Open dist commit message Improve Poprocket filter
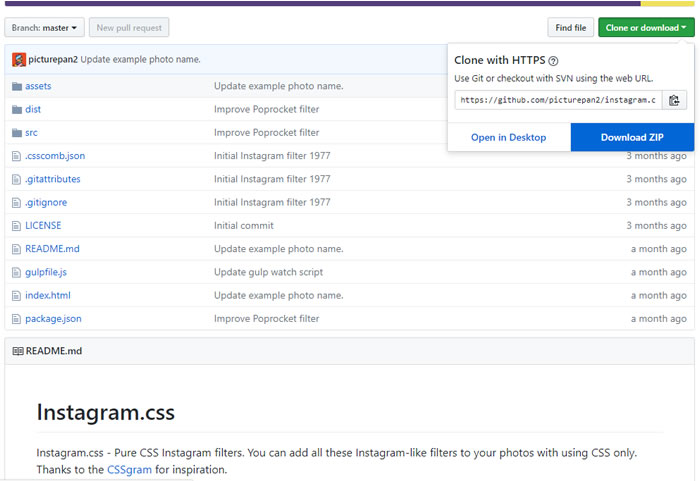This screenshot has width=700, height=481. [267, 109]
